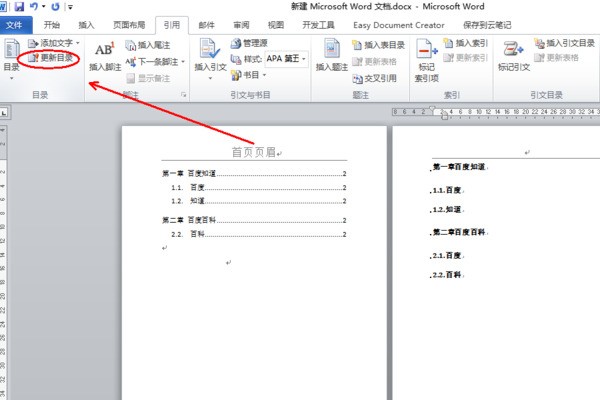The height and width of the screenshot is (400, 600).
Task: Open the 脚注 group dialog launcher
Action: pyautogui.click(x=184, y=95)
